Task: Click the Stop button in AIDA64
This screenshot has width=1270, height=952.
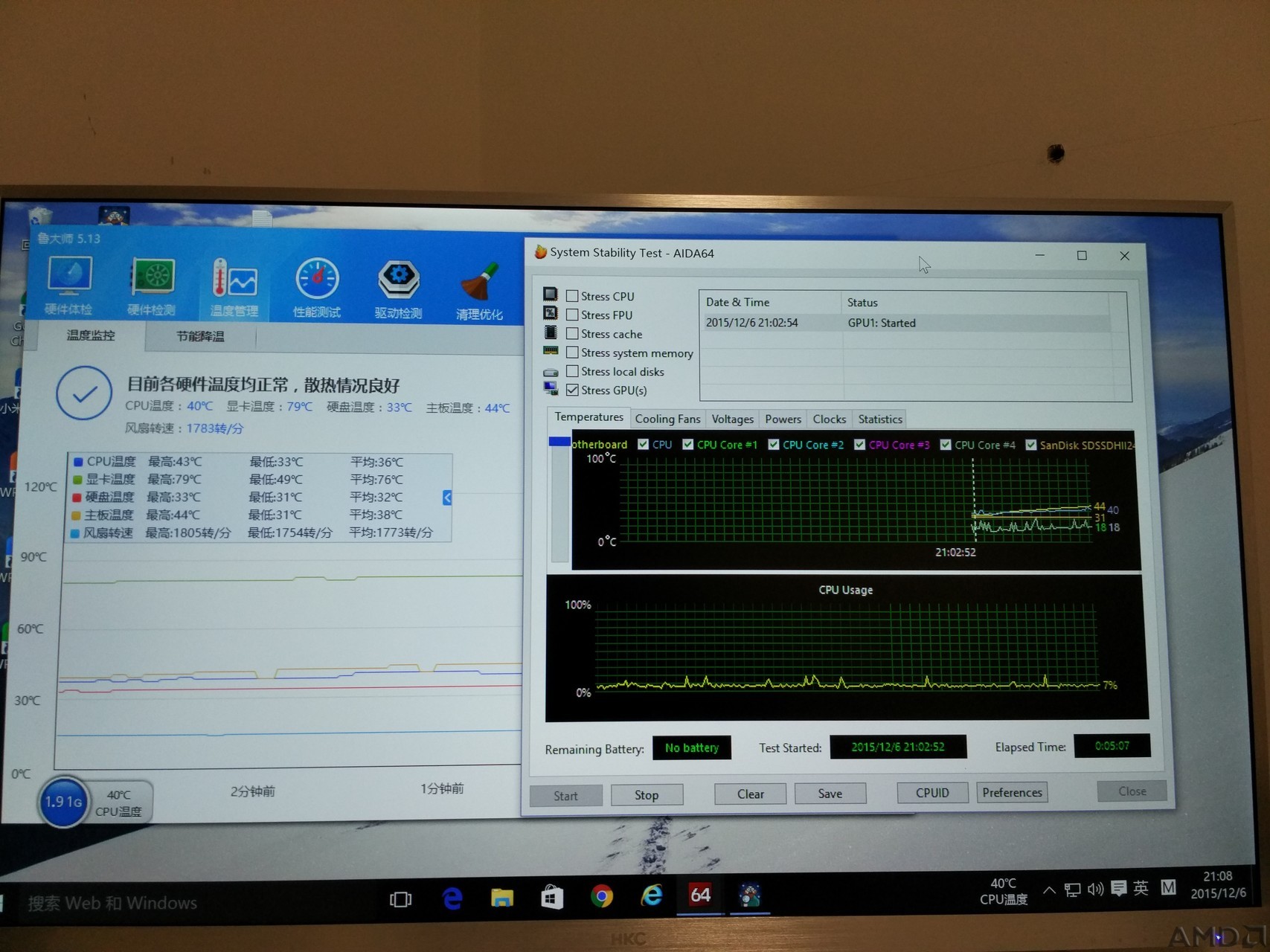Action: [x=647, y=795]
